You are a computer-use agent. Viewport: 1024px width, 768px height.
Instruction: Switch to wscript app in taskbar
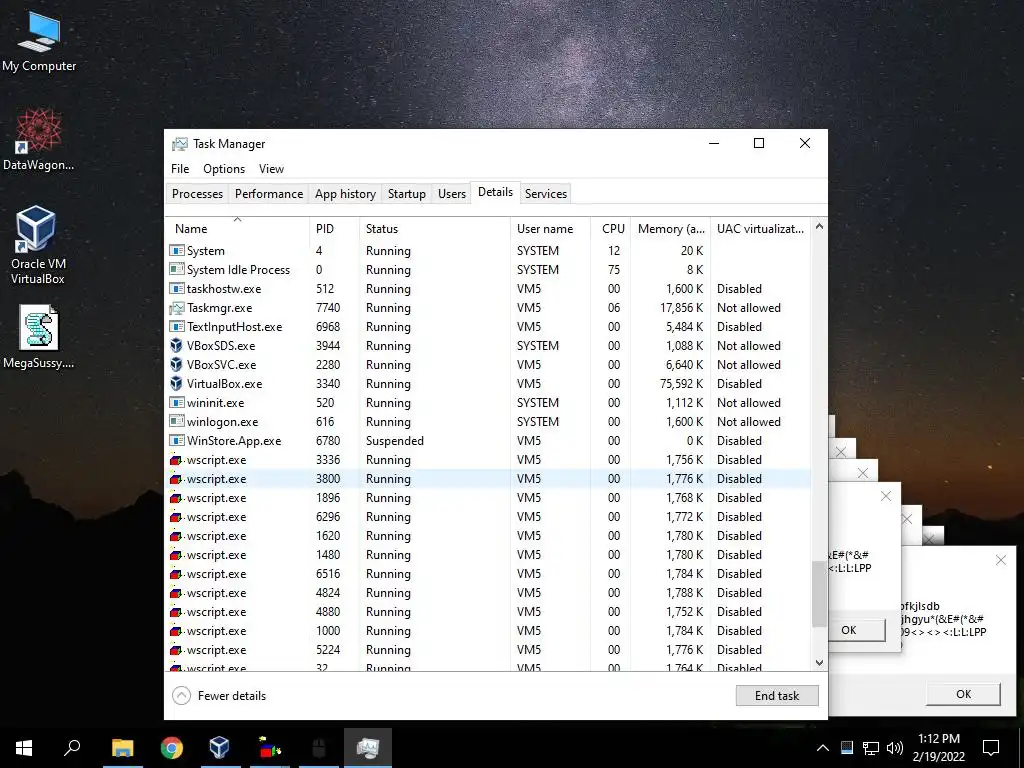tap(269, 748)
